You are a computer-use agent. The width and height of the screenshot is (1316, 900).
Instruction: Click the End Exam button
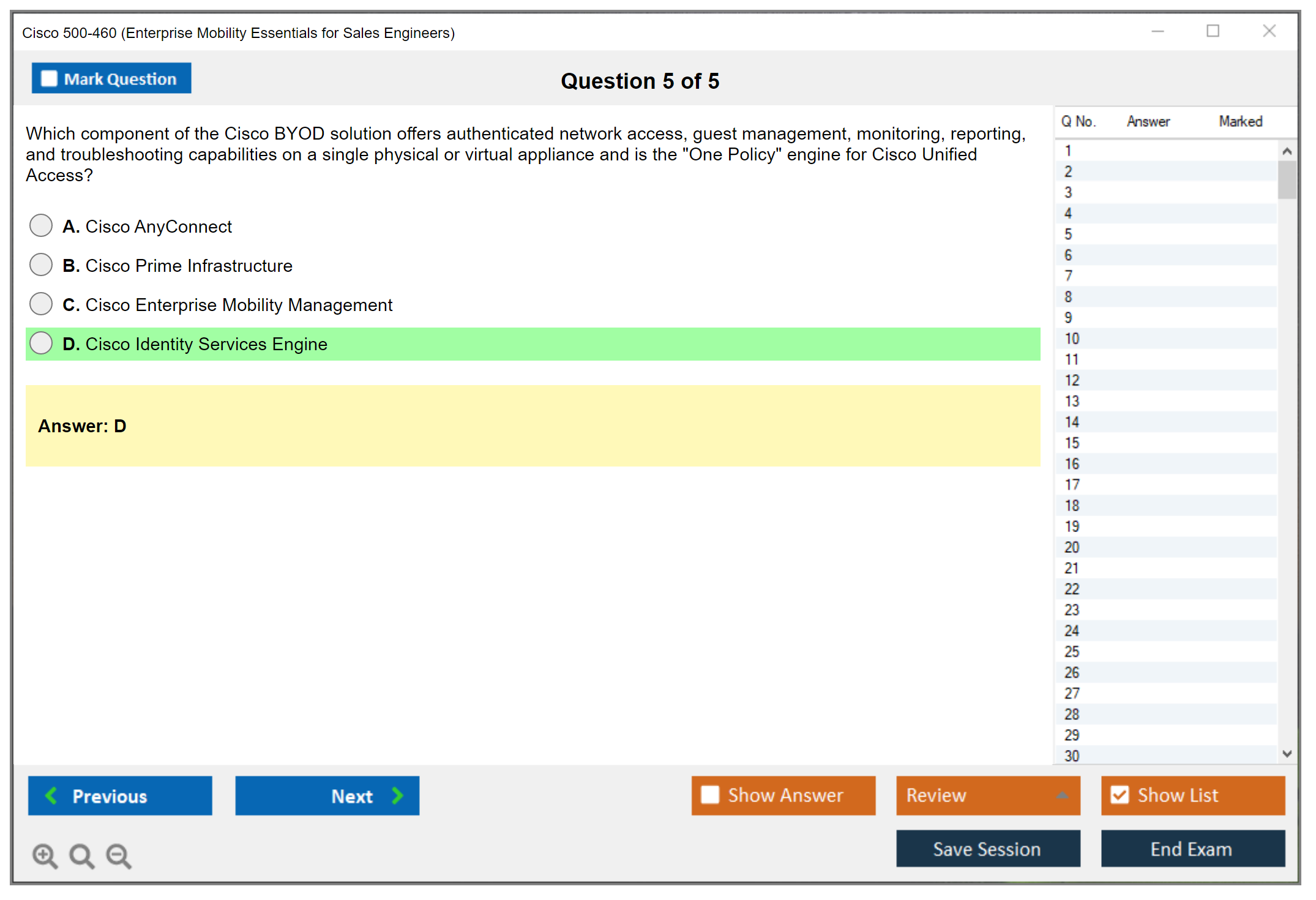(x=1192, y=849)
